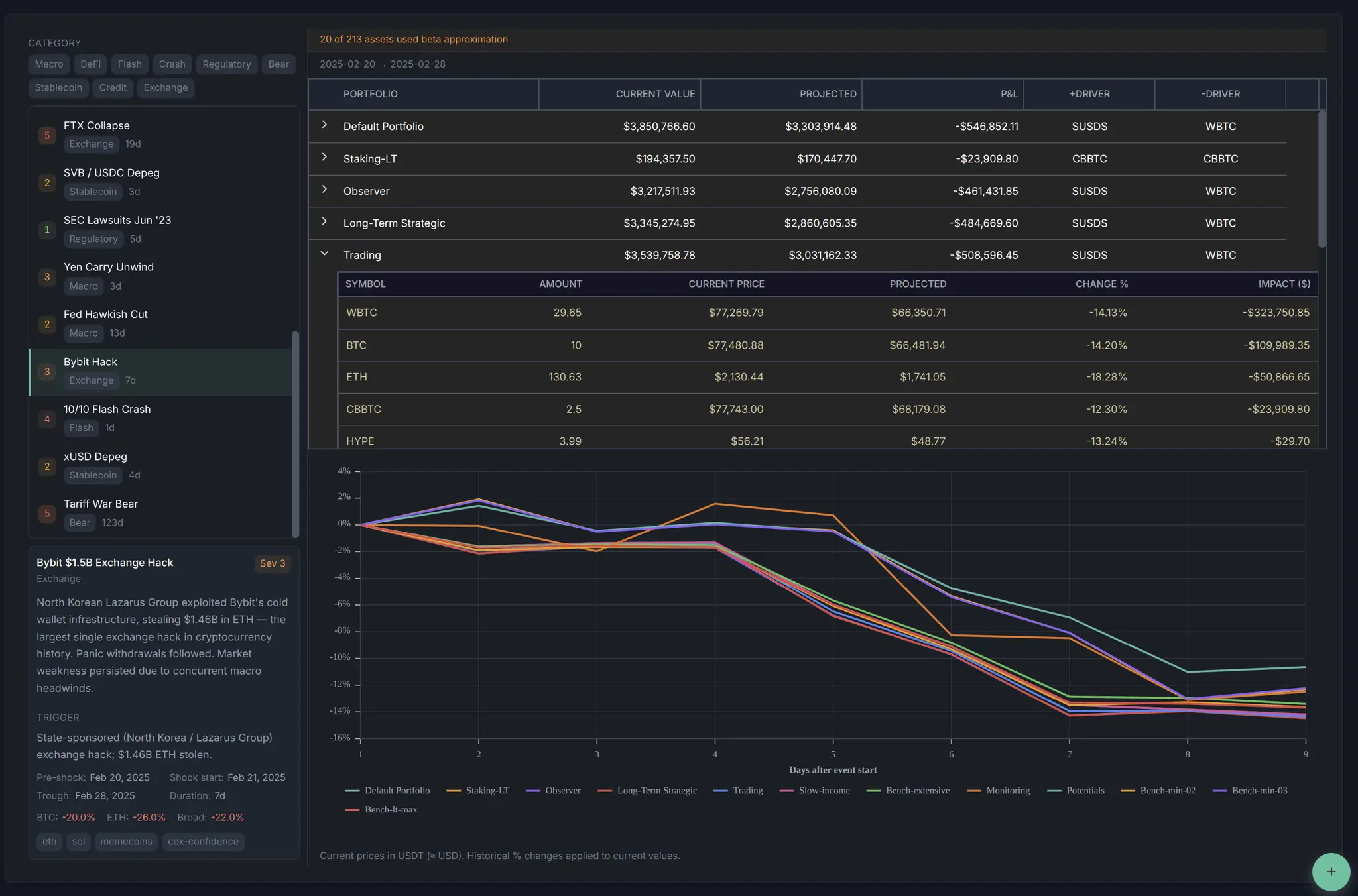Click the scenario list scrollbar
This screenshot has height=896, width=1358.
click(x=295, y=434)
